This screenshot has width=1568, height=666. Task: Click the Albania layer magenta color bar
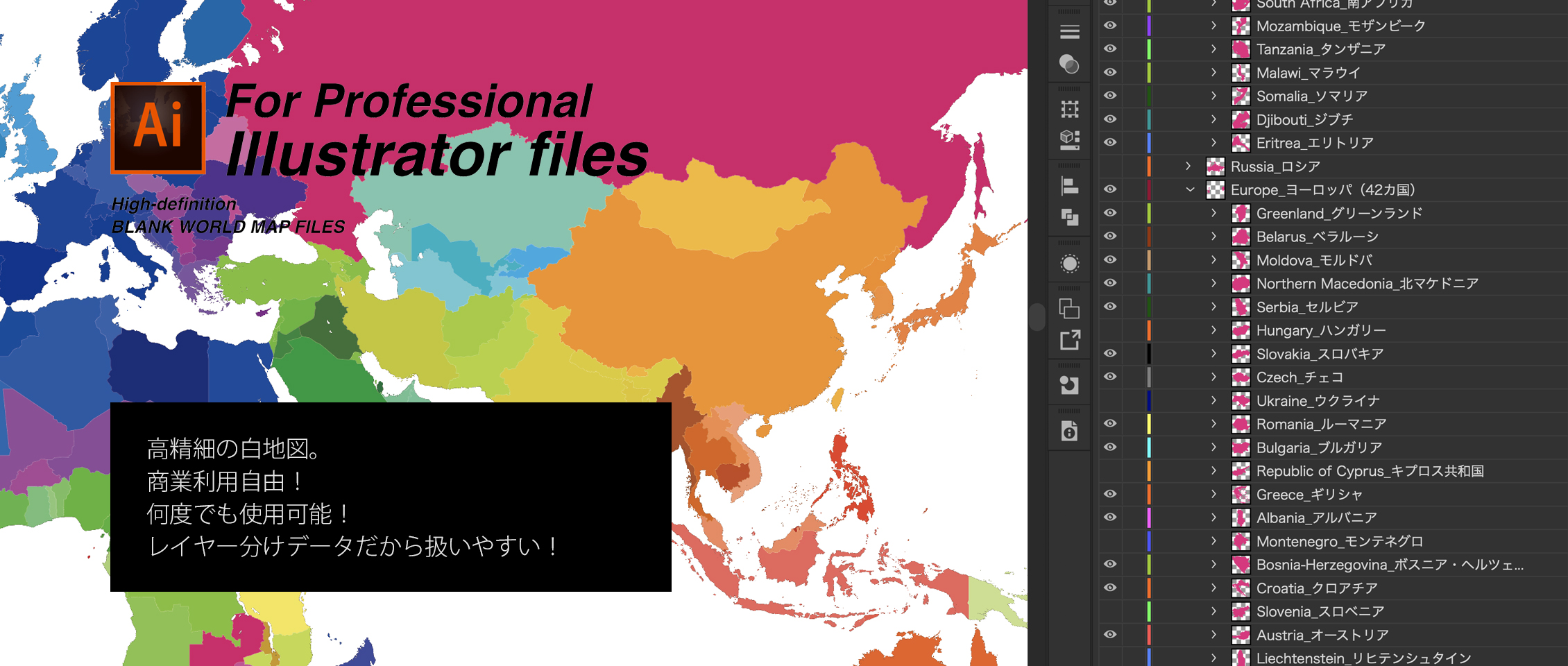tap(1149, 518)
